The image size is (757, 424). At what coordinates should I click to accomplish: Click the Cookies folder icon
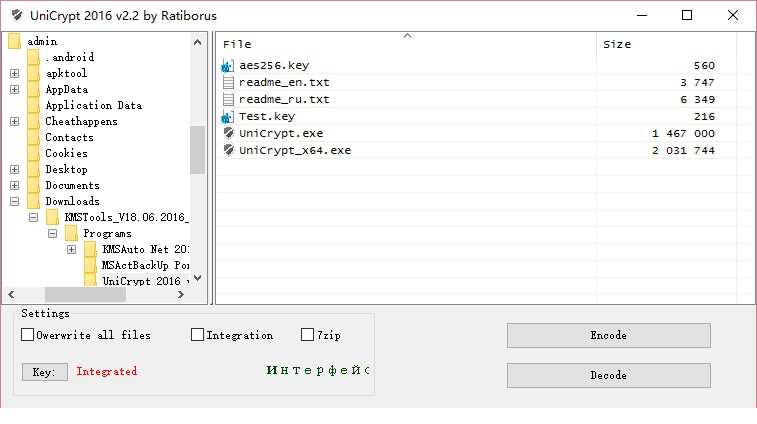pyautogui.click(x=33, y=153)
